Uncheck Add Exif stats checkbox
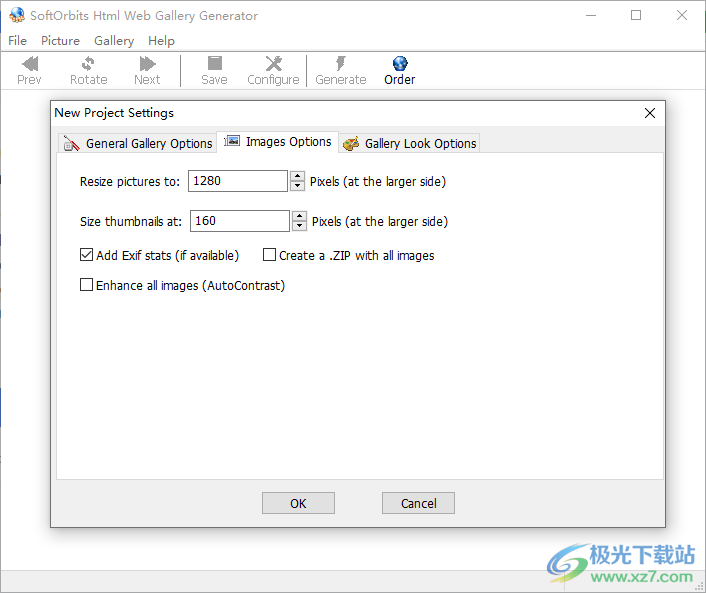706x593 pixels. pos(86,255)
